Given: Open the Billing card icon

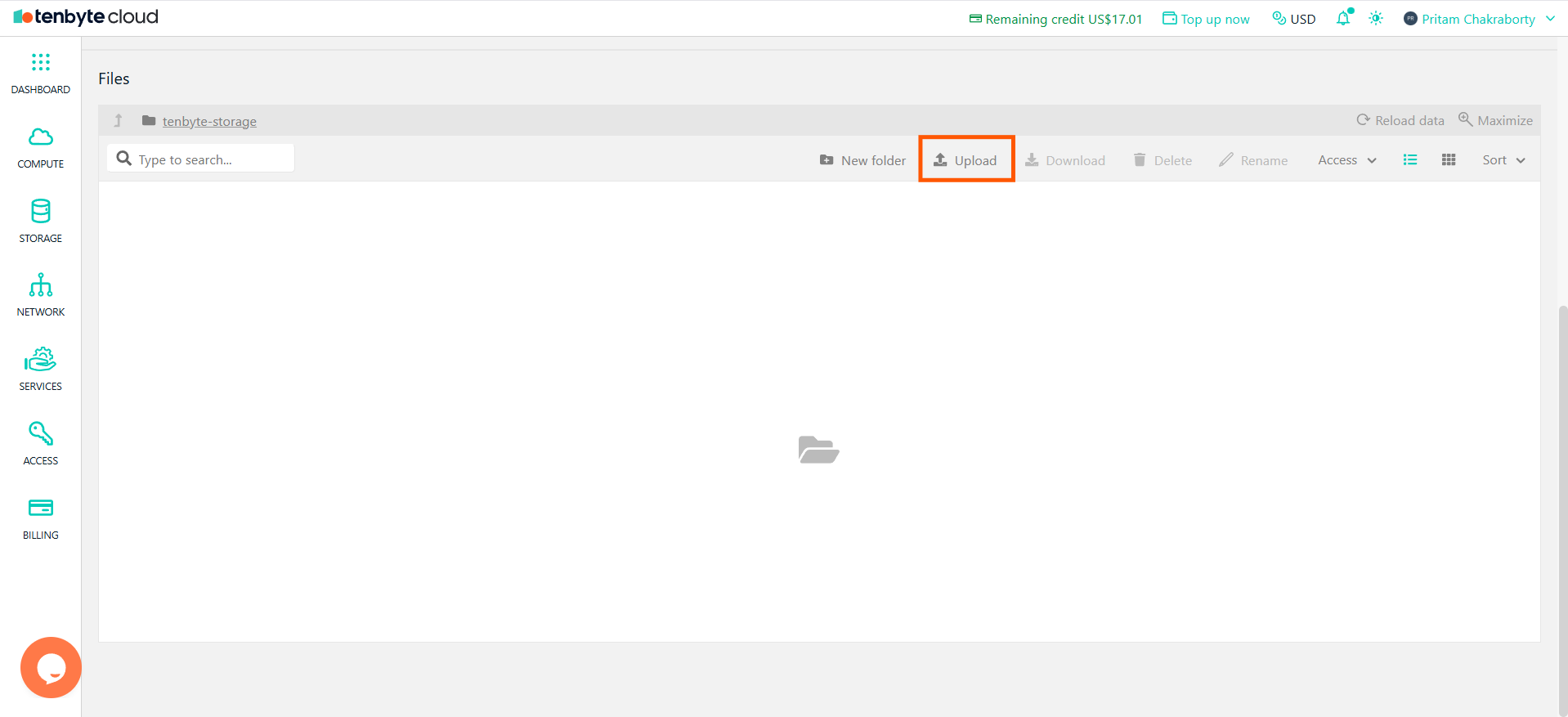Looking at the screenshot, I should [40, 508].
